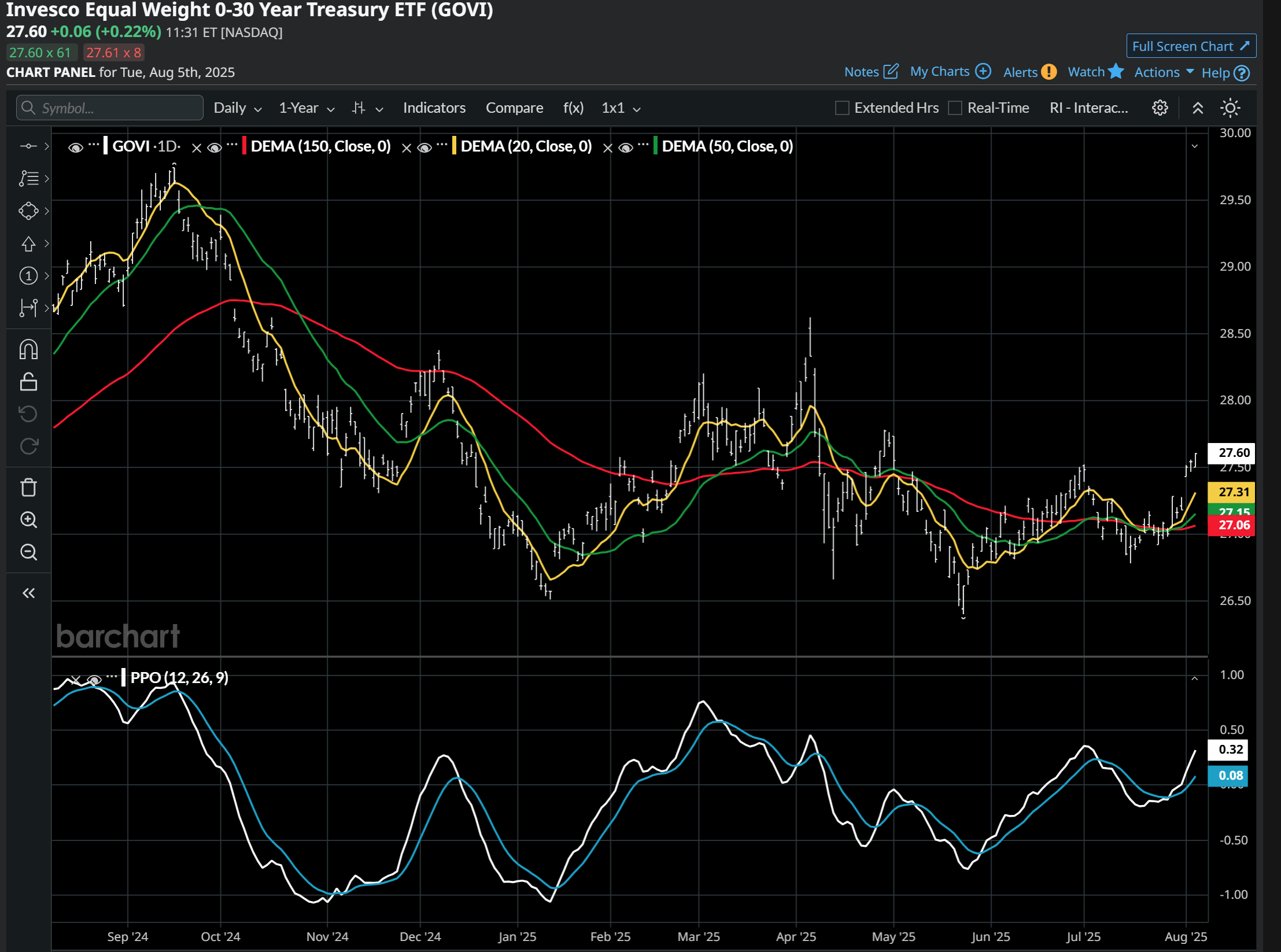Click the Full Screen Chart button
Image resolution: width=1281 pixels, height=952 pixels.
tap(1191, 46)
